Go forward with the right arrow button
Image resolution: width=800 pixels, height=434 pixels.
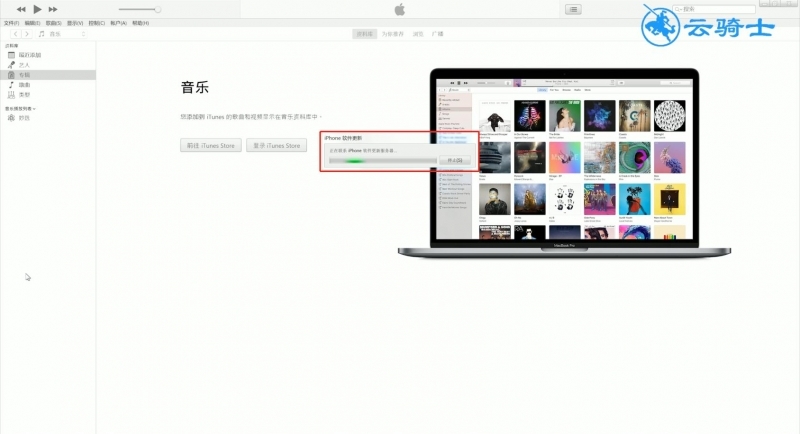pos(27,34)
